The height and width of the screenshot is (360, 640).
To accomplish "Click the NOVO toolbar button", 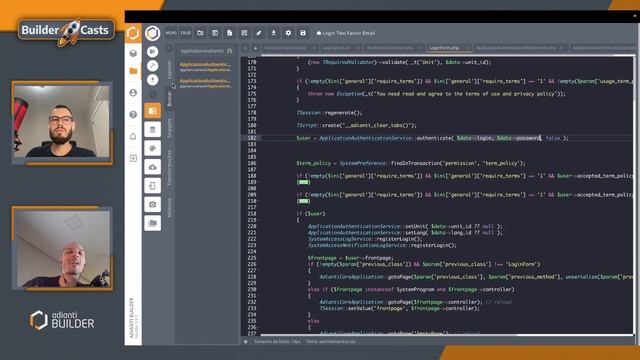I will (171, 33).
